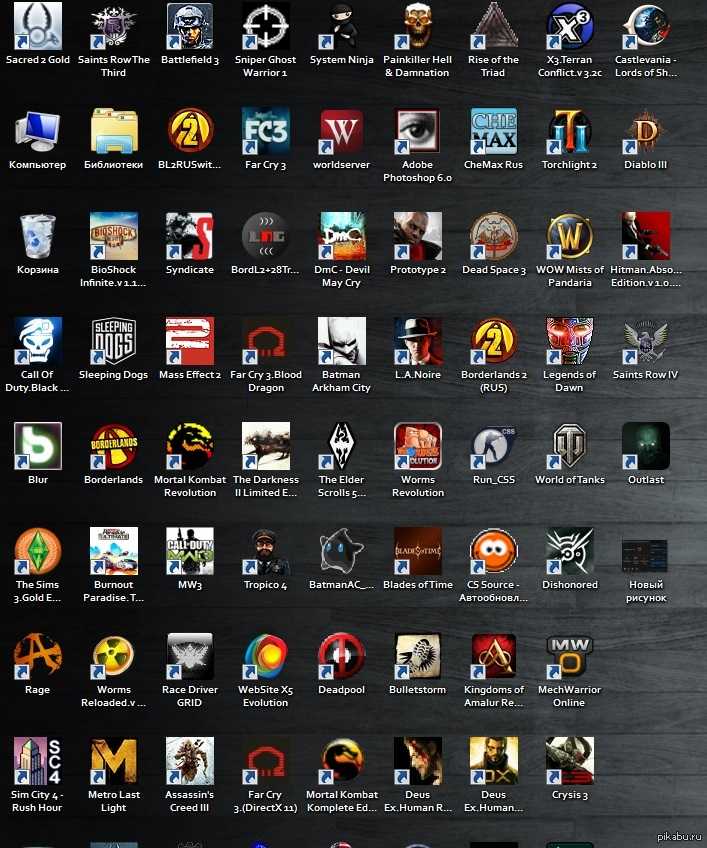Click the System Ninja icon
The image size is (707, 848).
tap(342, 26)
